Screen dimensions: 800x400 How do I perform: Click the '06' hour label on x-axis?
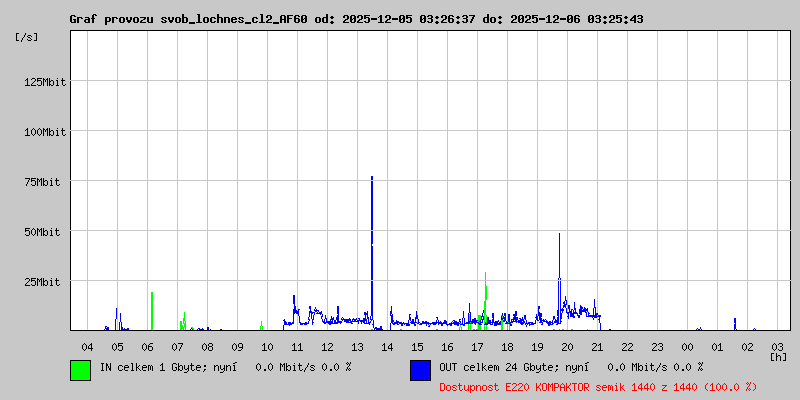pos(147,347)
